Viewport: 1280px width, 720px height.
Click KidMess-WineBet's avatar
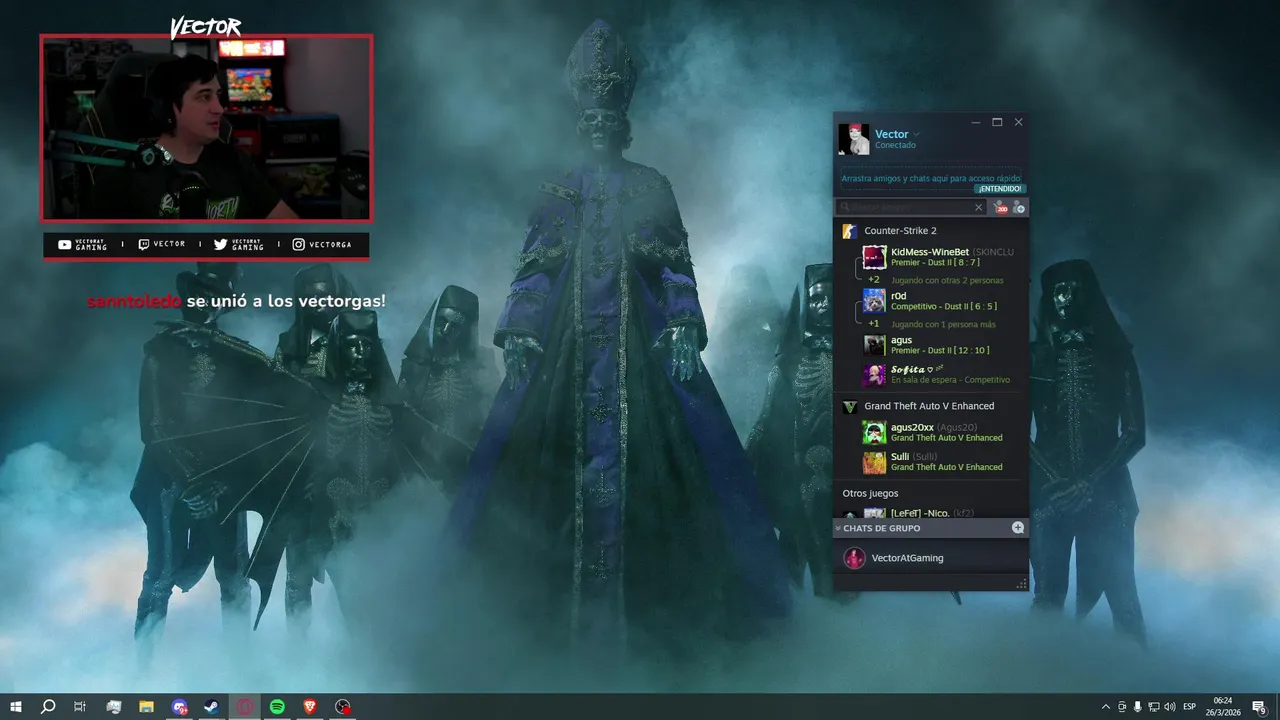[875, 257]
